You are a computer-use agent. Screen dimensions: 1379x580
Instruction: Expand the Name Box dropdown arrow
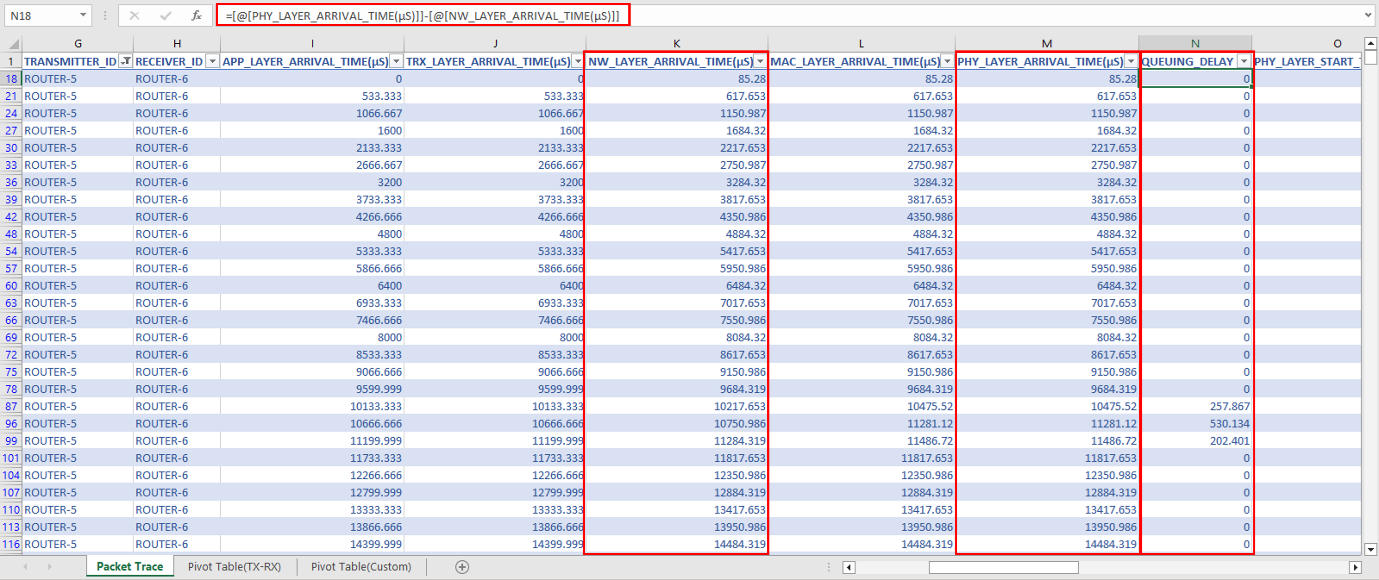[x=82, y=16]
